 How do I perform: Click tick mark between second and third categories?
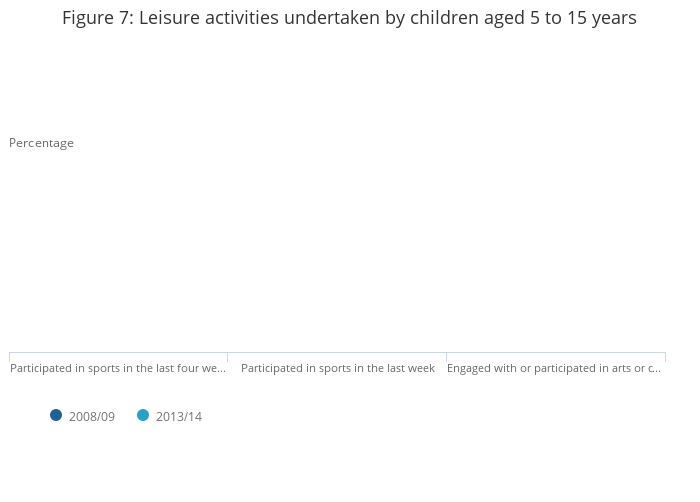click(447, 357)
